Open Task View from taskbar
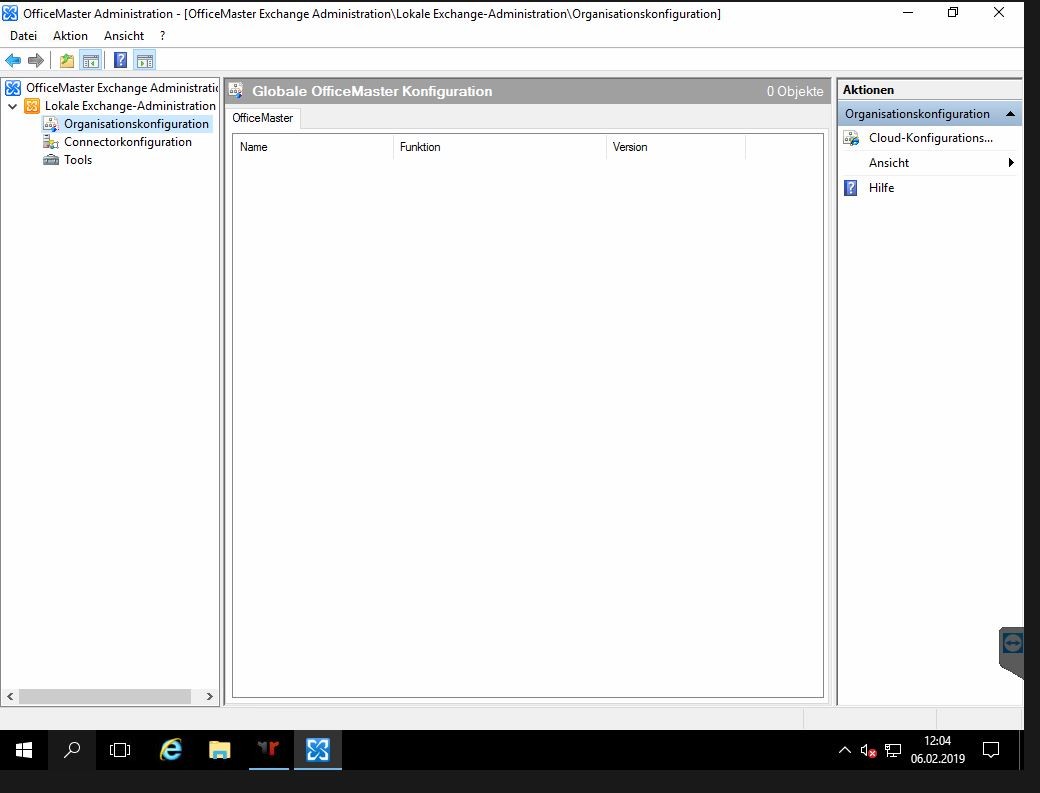Image resolution: width=1040 pixels, height=793 pixels. click(120, 750)
